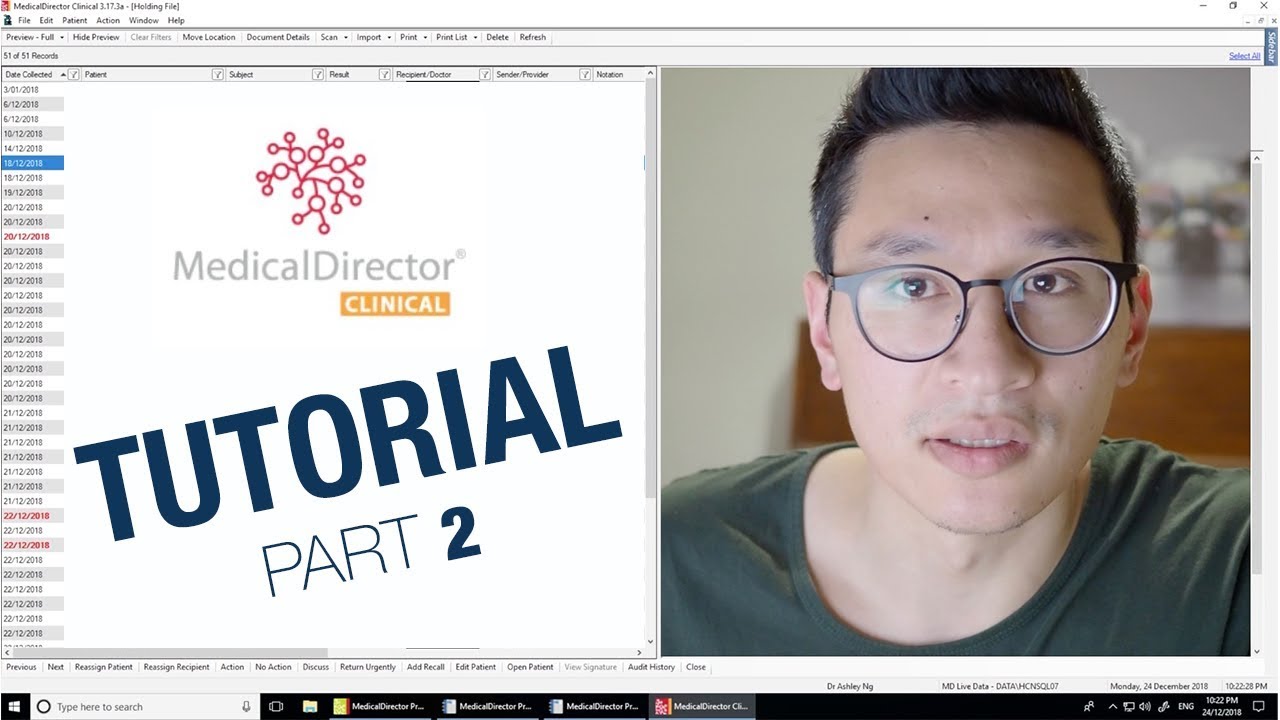Click the Return Urgently button
The width and height of the screenshot is (1280, 720).
tap(368, 667)
